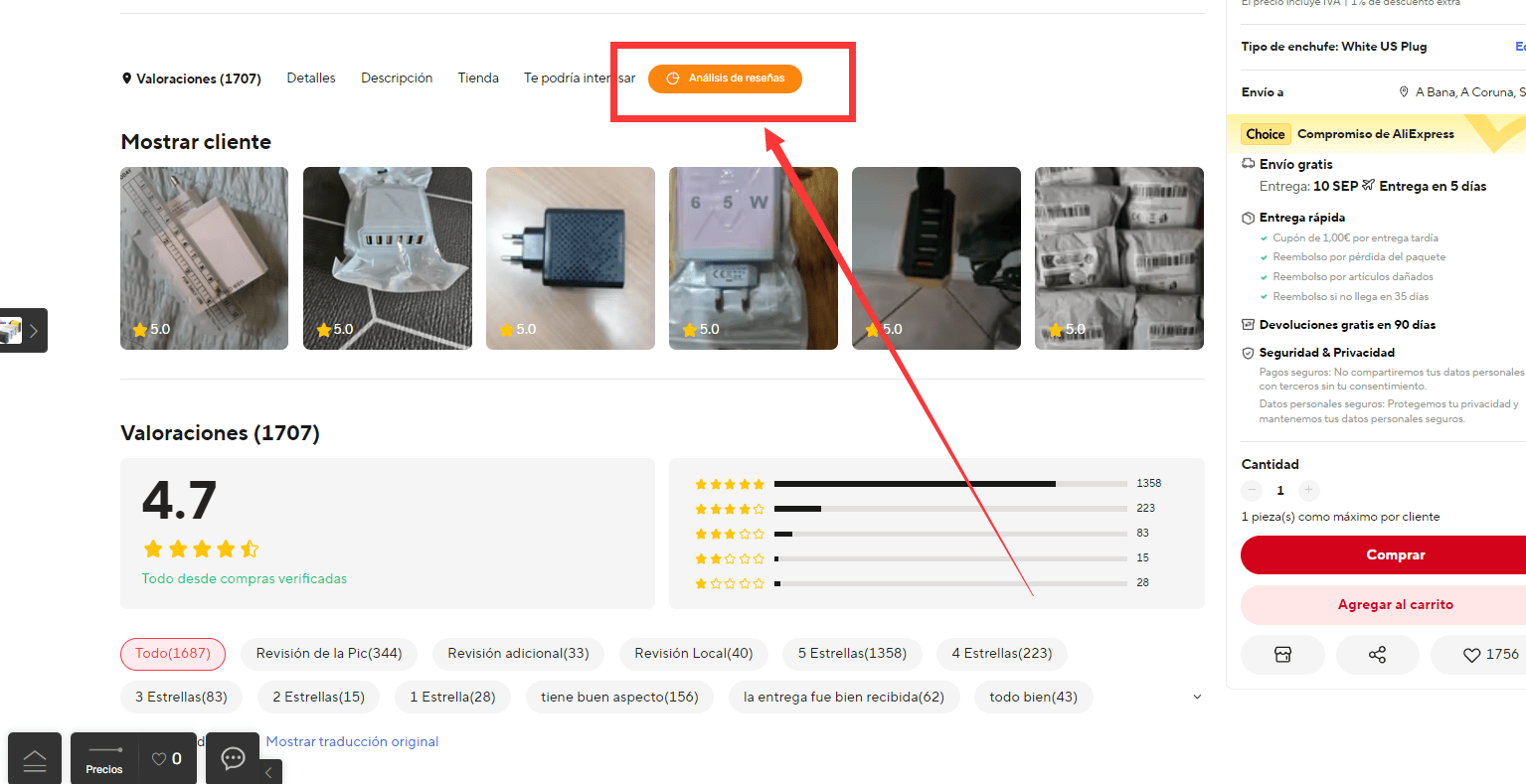
Task: Open the Precios price tracker widget
Action: point(104,759)
